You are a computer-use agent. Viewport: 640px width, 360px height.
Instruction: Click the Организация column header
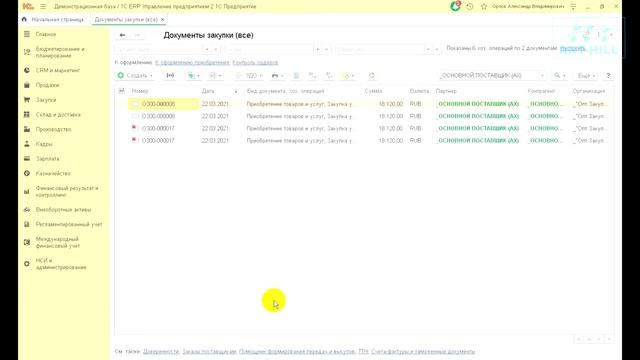point(589,91)
